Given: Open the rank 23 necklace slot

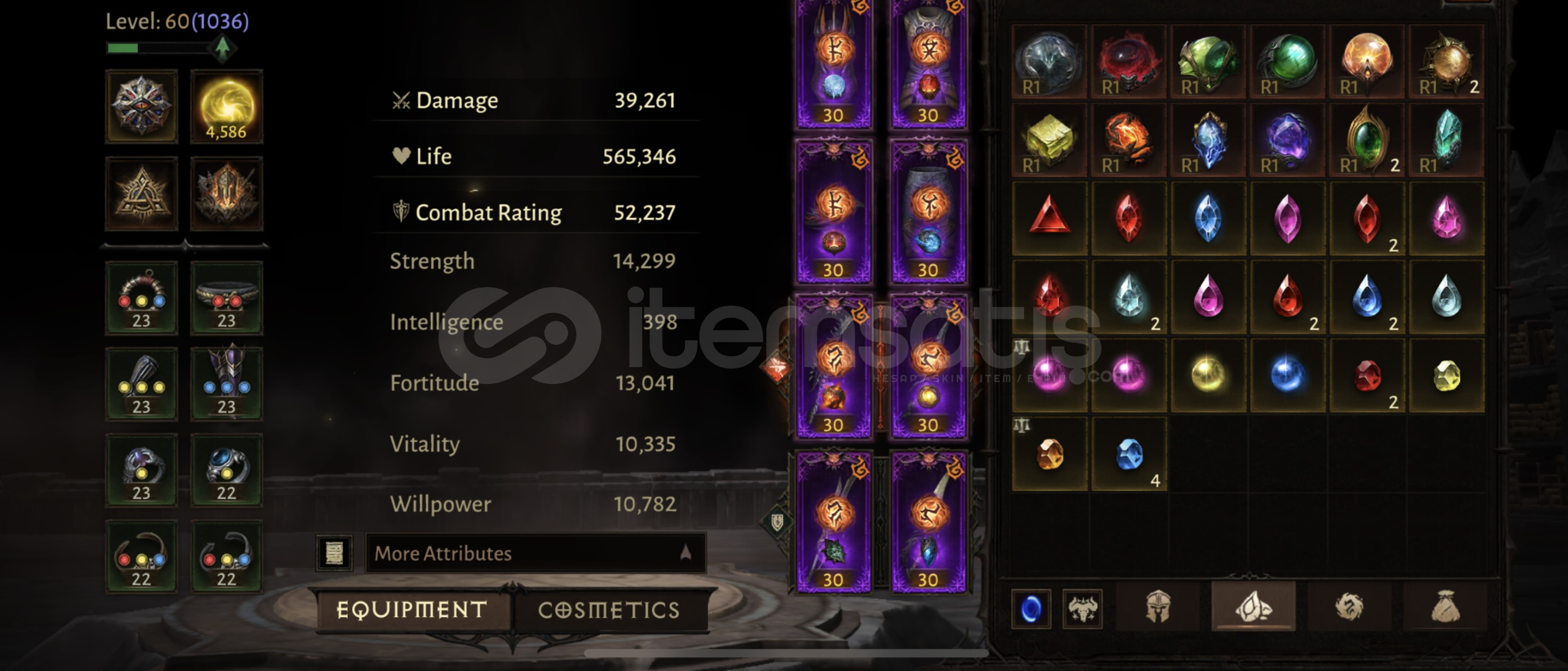Looking at the screenshot, I should coord(142,298).
